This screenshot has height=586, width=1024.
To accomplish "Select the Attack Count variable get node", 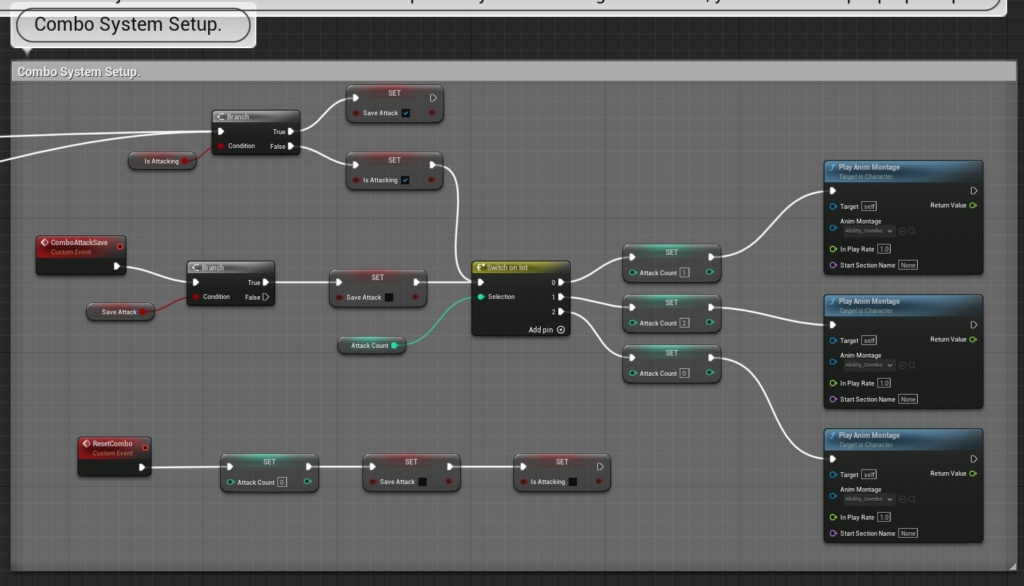I will [372, 346].
